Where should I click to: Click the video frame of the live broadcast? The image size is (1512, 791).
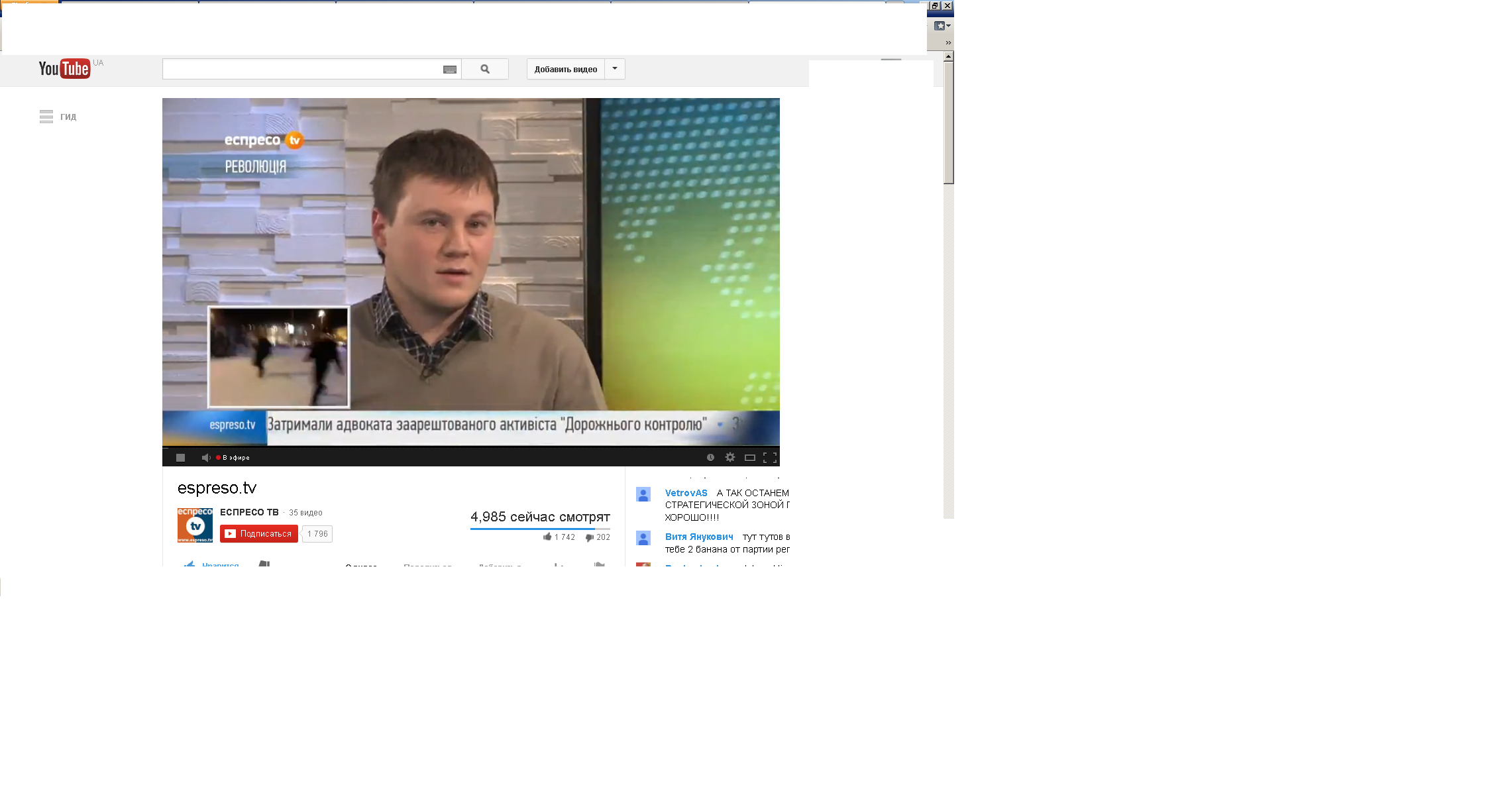tap(471, 272)
